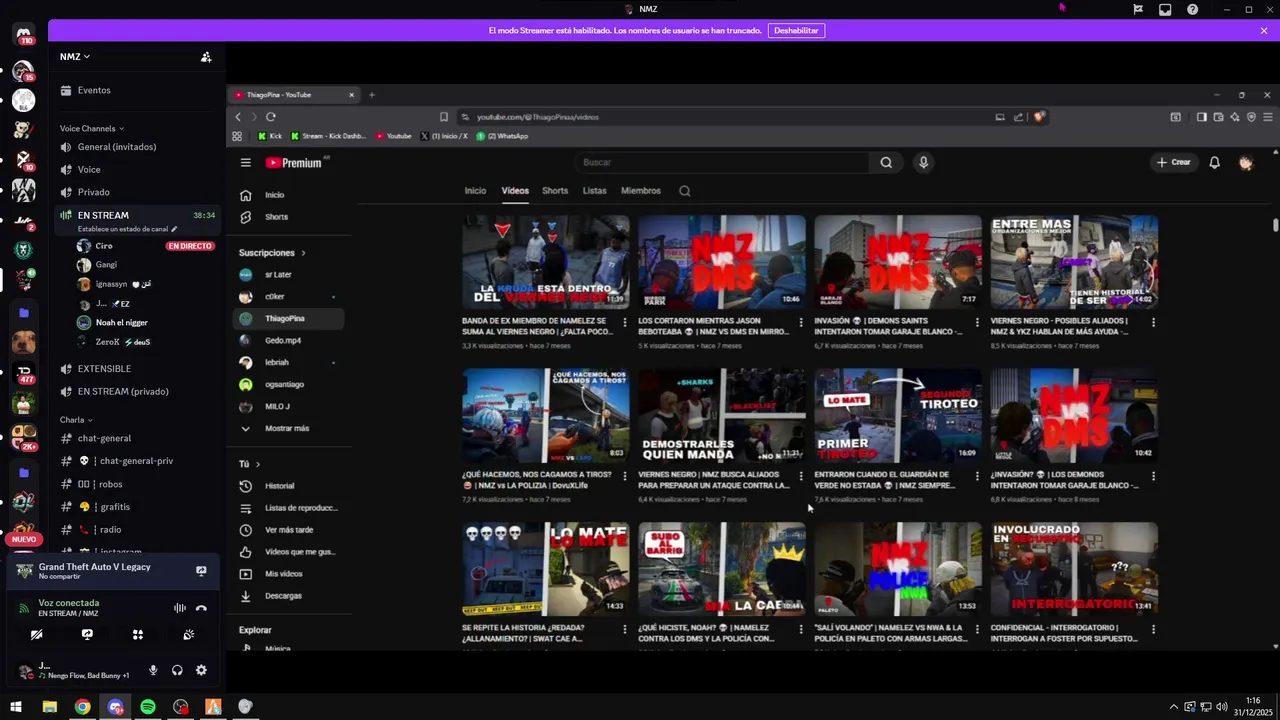Go back with browser back arrow
Image resolution: width=1280 pixels, height=720 pixels.
238,117
